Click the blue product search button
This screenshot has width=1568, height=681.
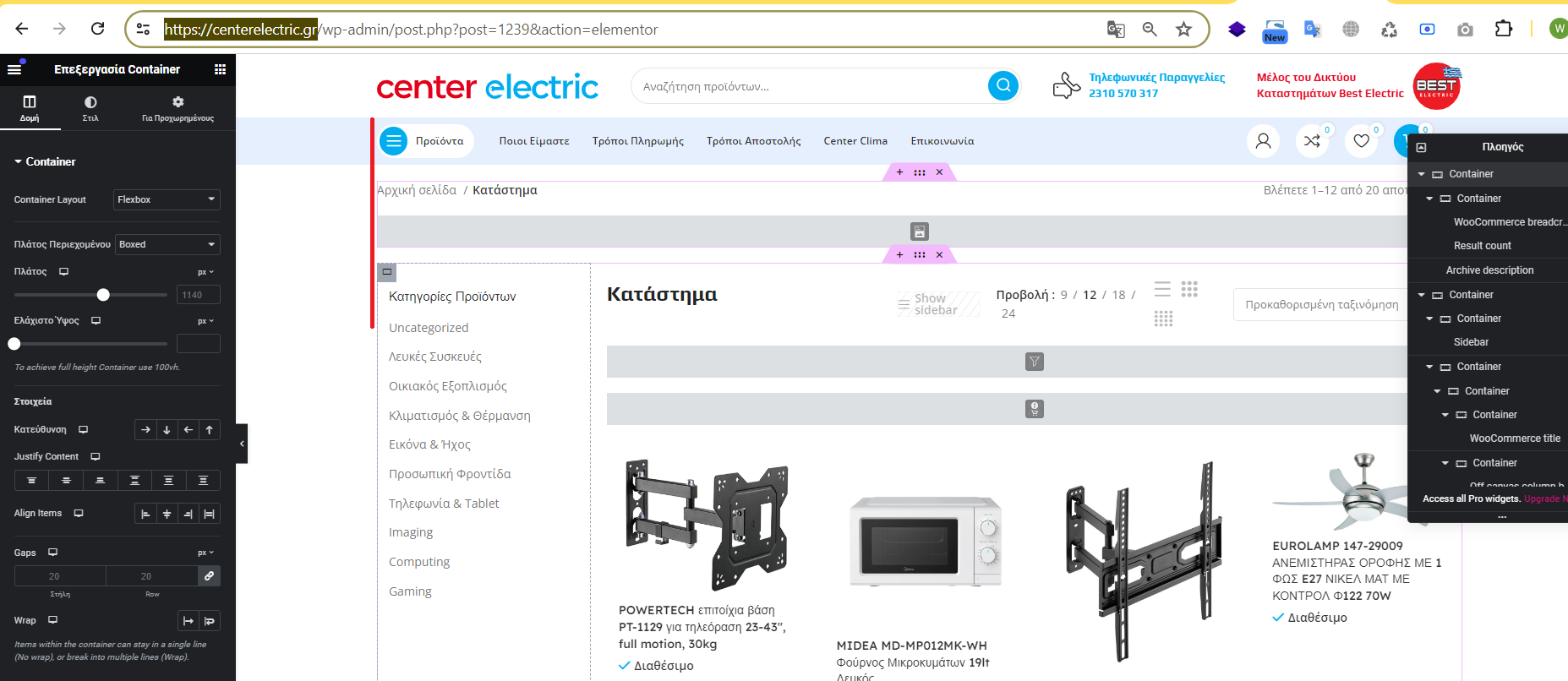pyautogui.click(x=1003, y=85)
